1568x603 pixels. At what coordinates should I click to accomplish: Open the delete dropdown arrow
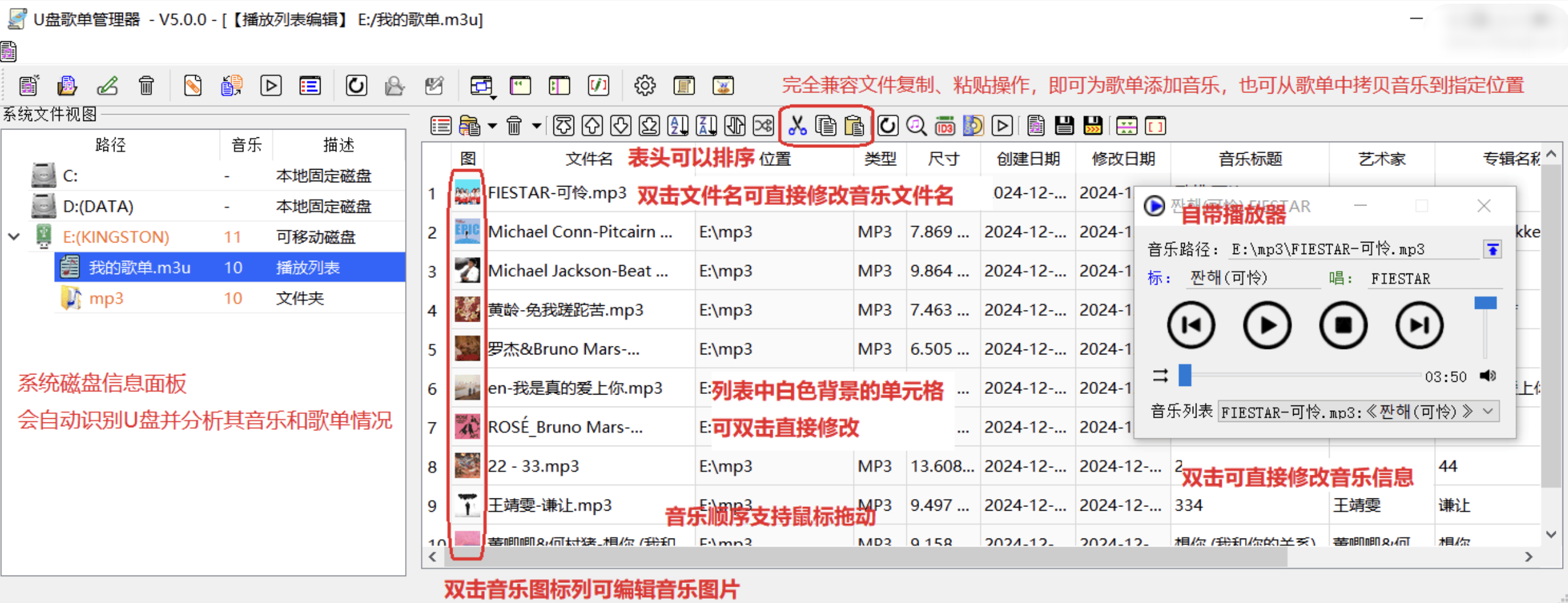point(536,125)
